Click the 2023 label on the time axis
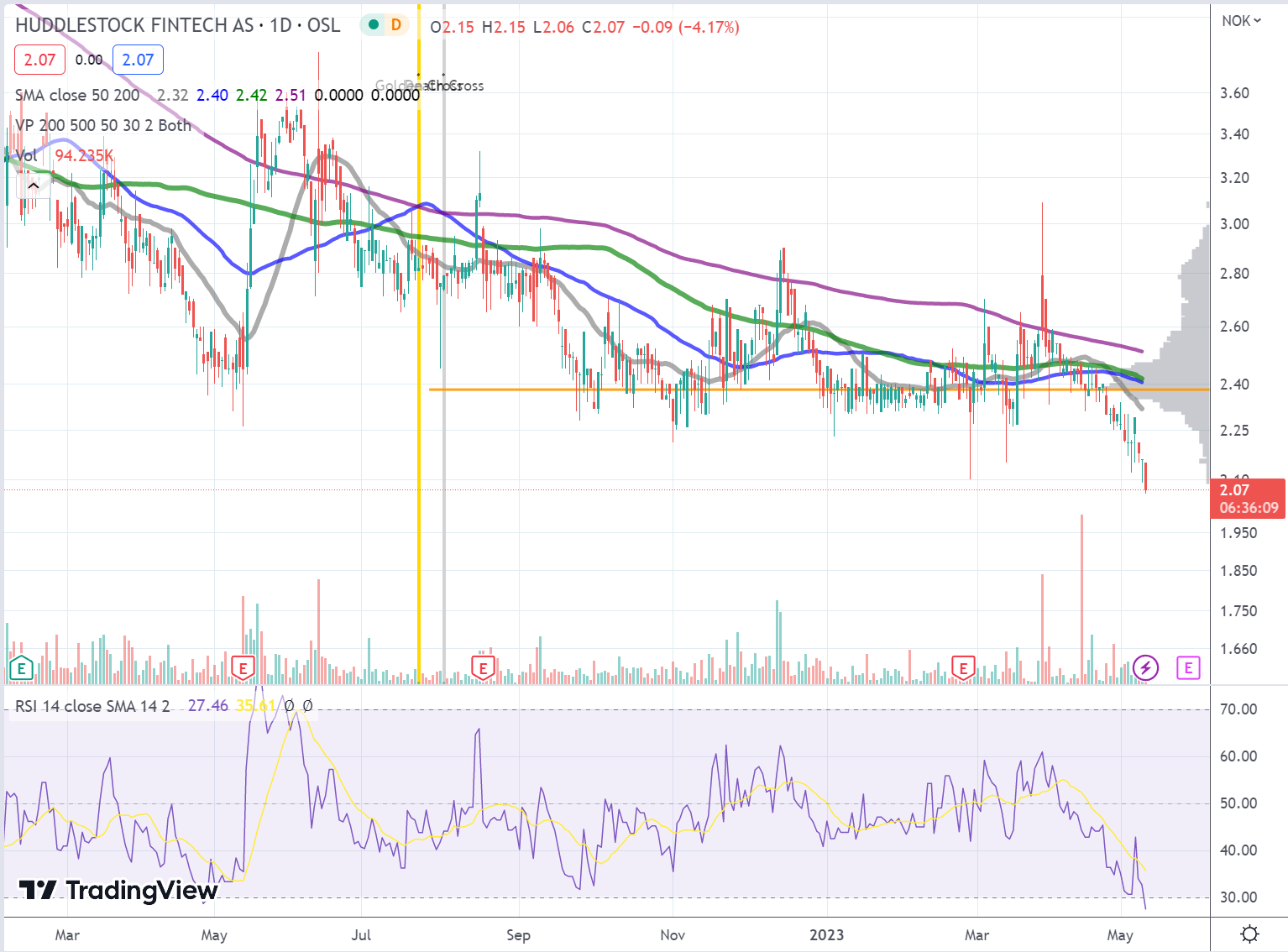Image resolution: width=1288 pixels, height=952 pixels. coord(826,935)
